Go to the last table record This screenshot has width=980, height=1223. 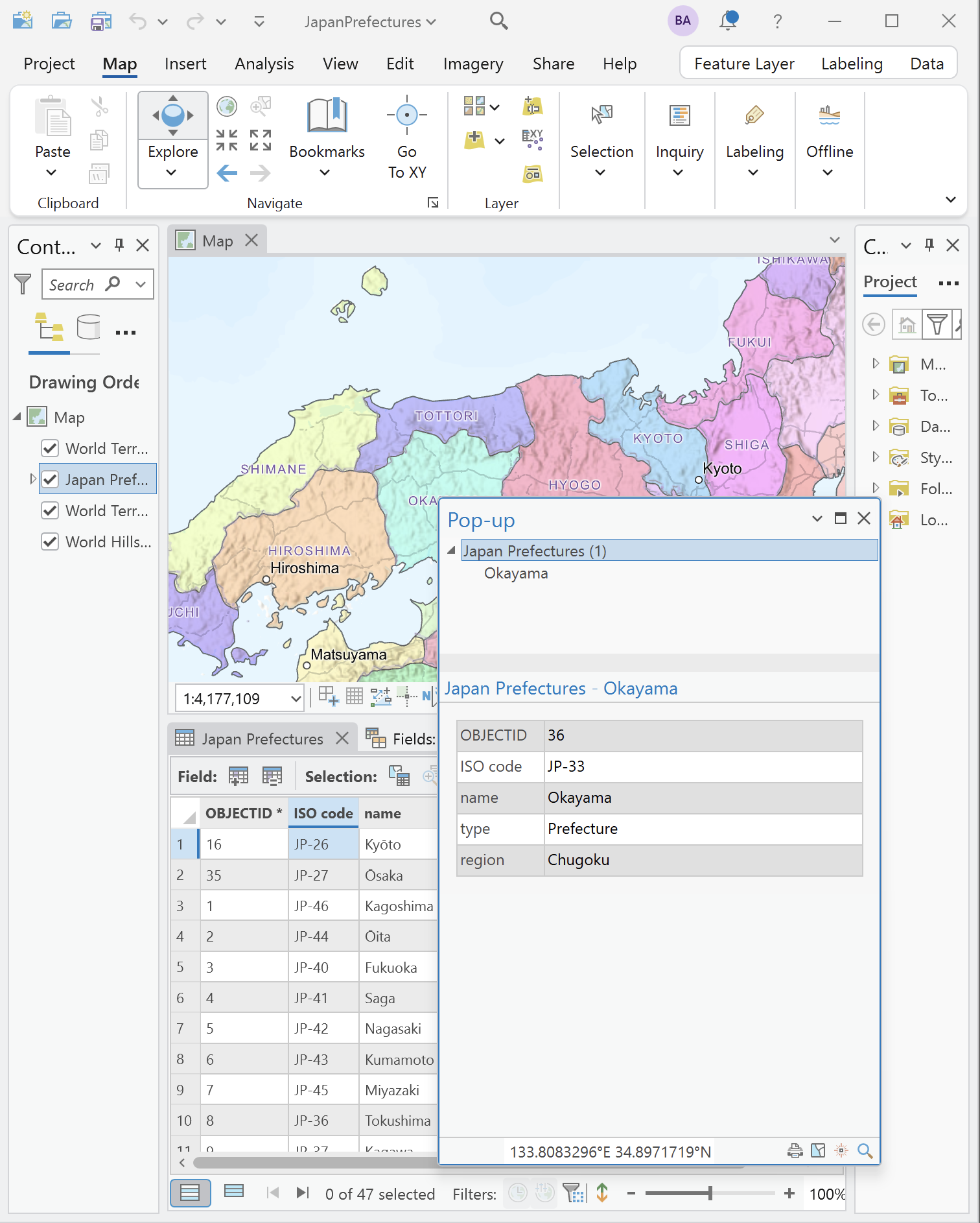pos(303,1193)
